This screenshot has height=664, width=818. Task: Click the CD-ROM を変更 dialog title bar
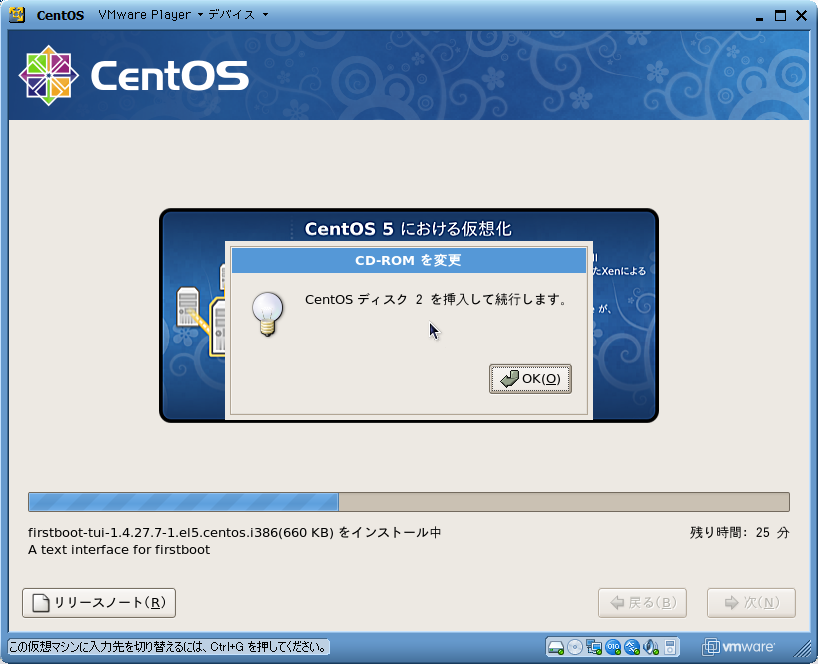pyautogui.click(x=409, y=260)
